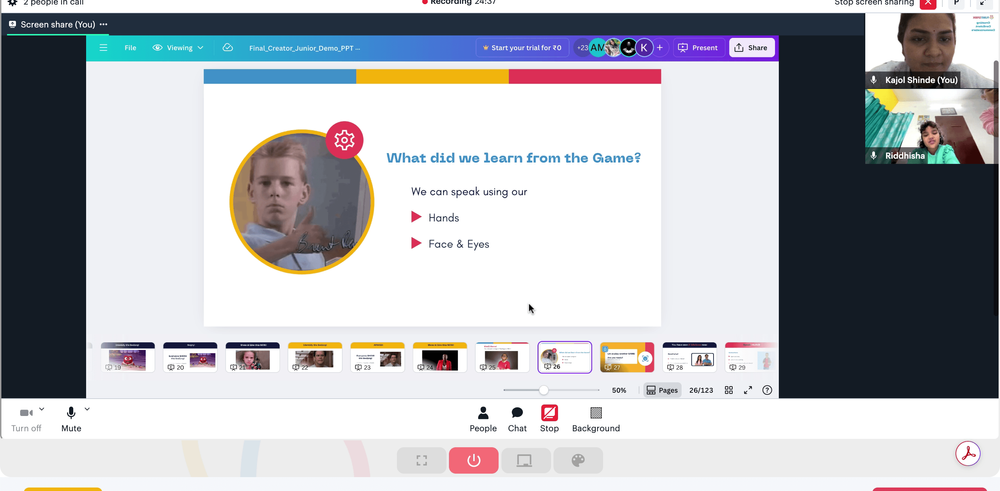Screen dimensions: 1000x491
Task: Click the red gear icon on the slide
Action: click(x=344, y=140)
